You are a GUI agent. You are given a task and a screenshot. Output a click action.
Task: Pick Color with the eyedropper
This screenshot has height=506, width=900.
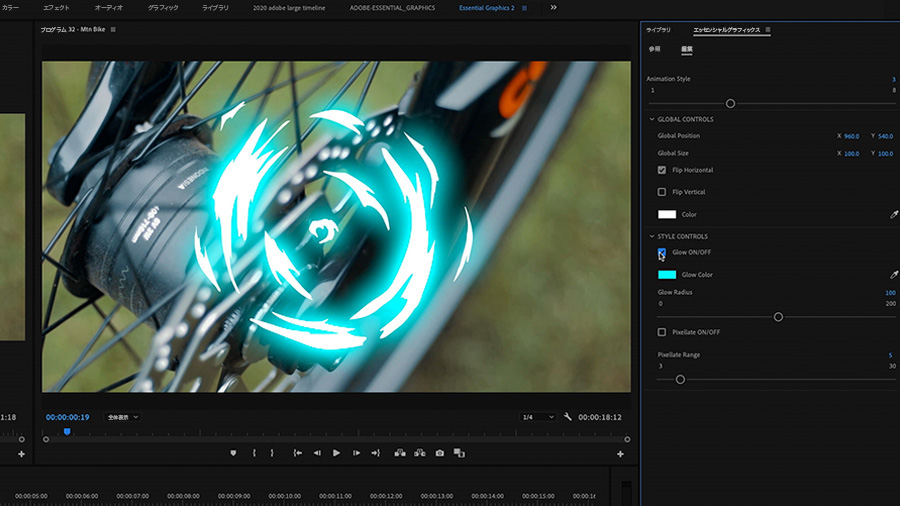click(894, 215)
